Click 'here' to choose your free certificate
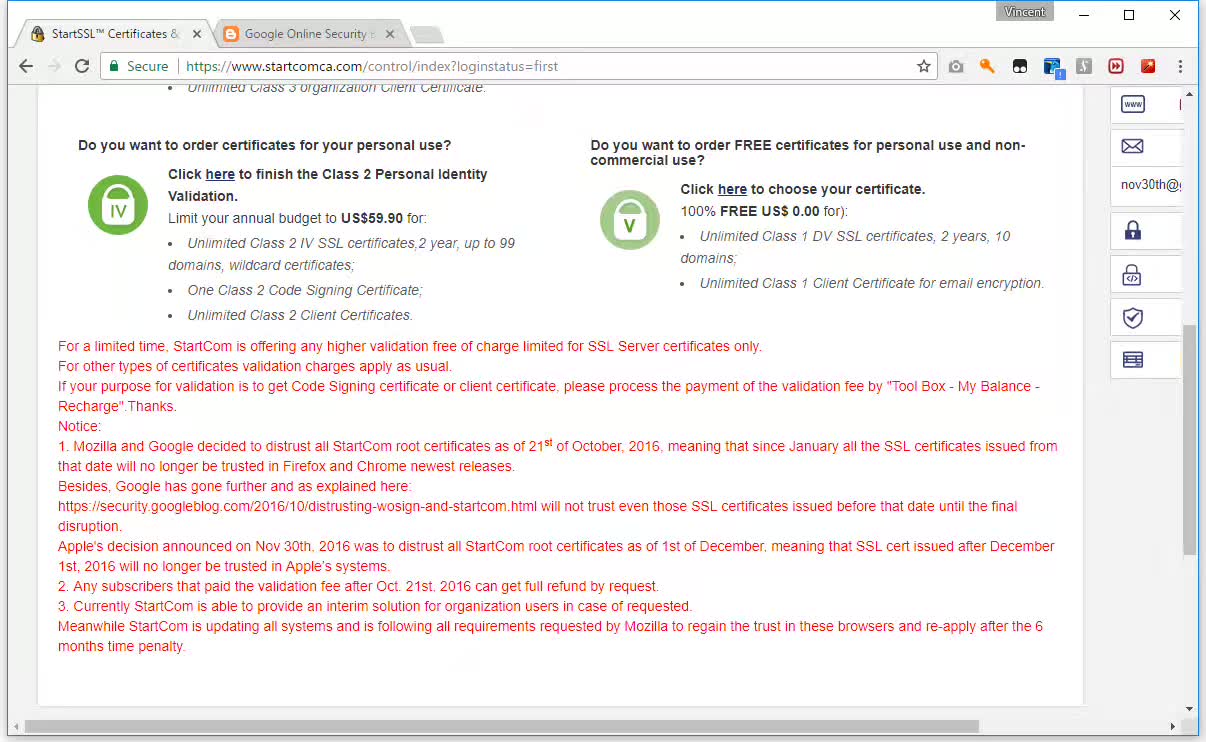1206x742 pixels. pyautogui.click(x=732, y=189)
